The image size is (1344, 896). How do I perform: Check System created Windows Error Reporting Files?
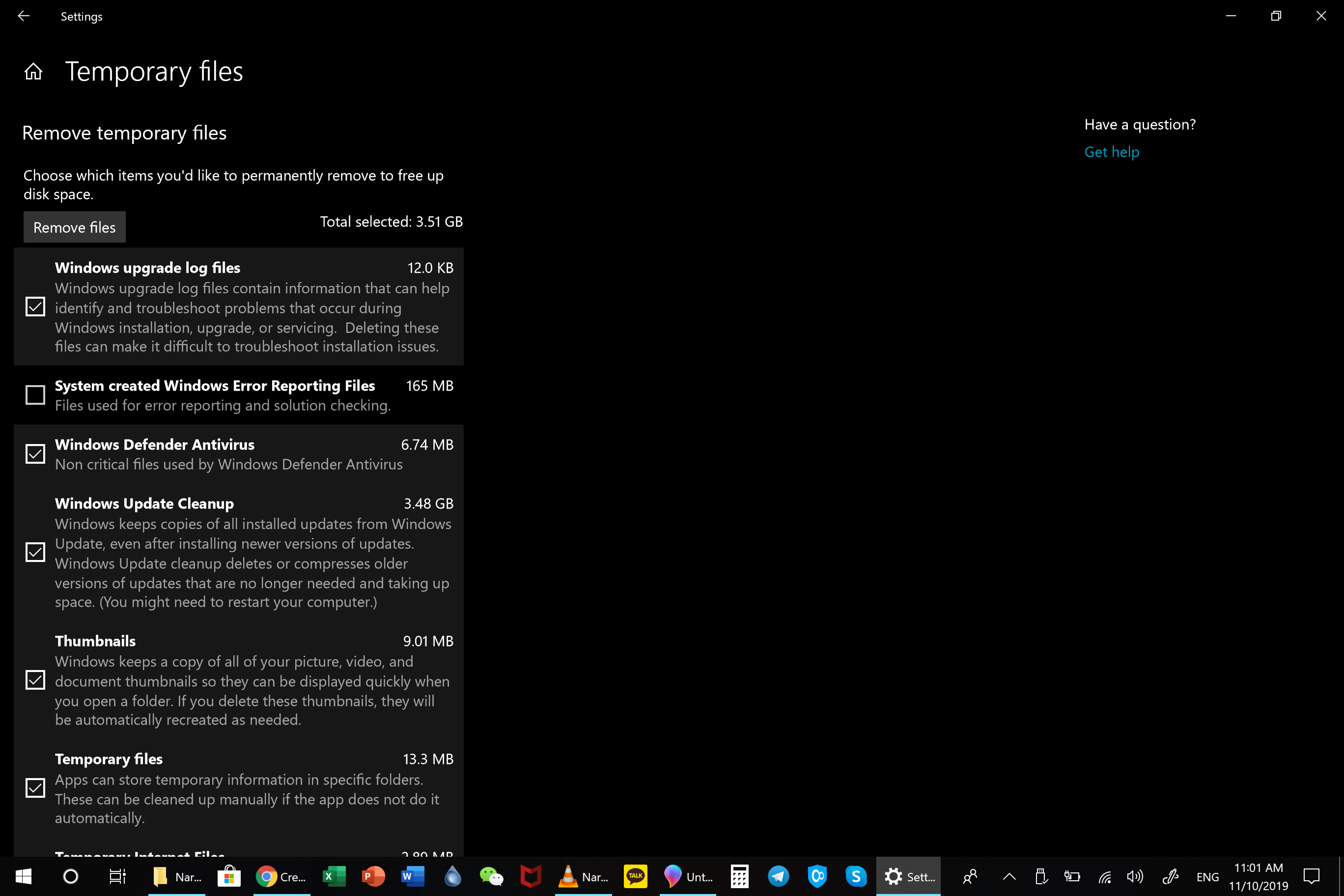[x=35, y=395]
